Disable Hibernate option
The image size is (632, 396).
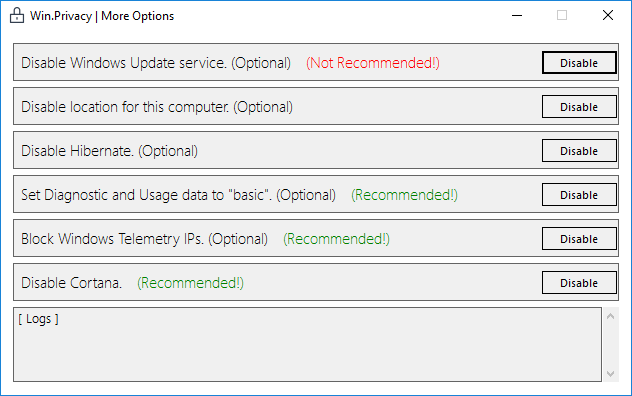coord(579,150)
